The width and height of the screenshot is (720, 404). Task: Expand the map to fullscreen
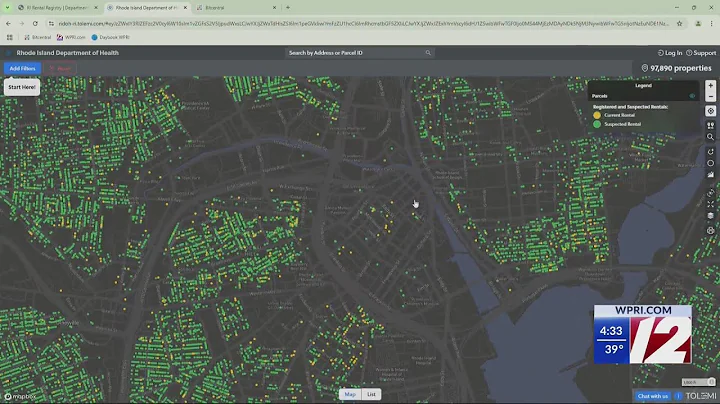710,204
